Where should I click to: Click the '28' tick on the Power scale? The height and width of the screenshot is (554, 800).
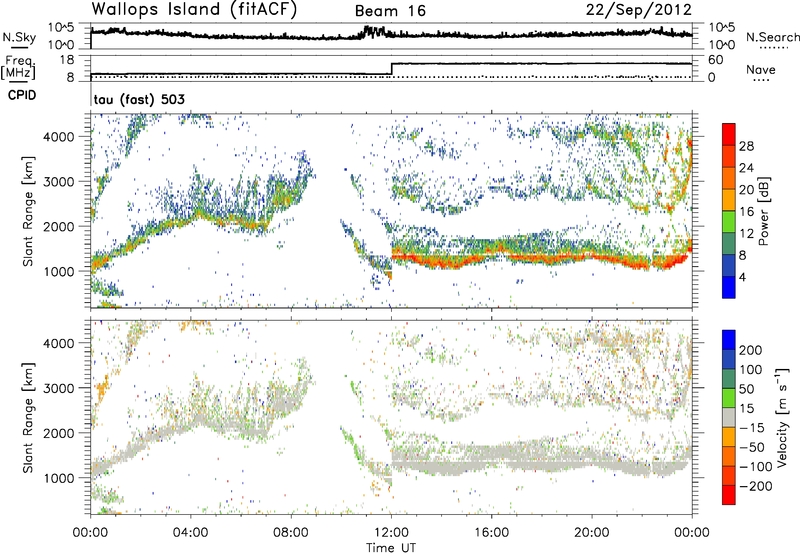tap(746, 146)
